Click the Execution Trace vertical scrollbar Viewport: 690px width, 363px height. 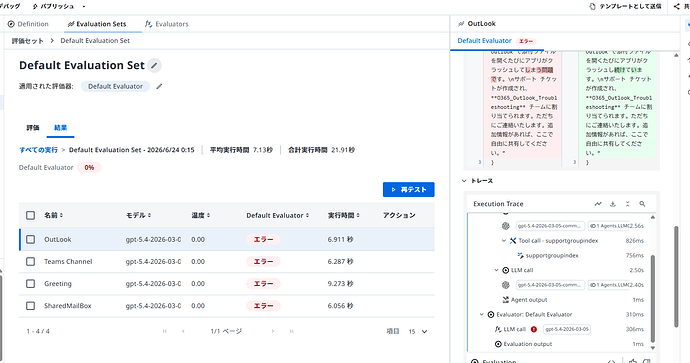pos(653,299)
